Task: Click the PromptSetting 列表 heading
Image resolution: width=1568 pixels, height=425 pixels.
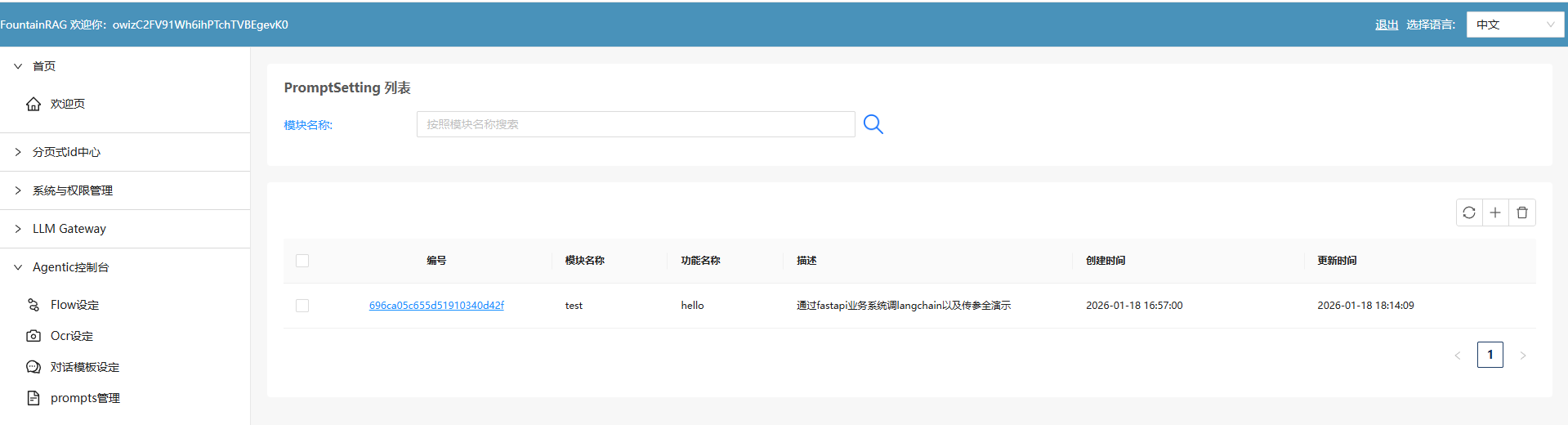Action: 347,87
